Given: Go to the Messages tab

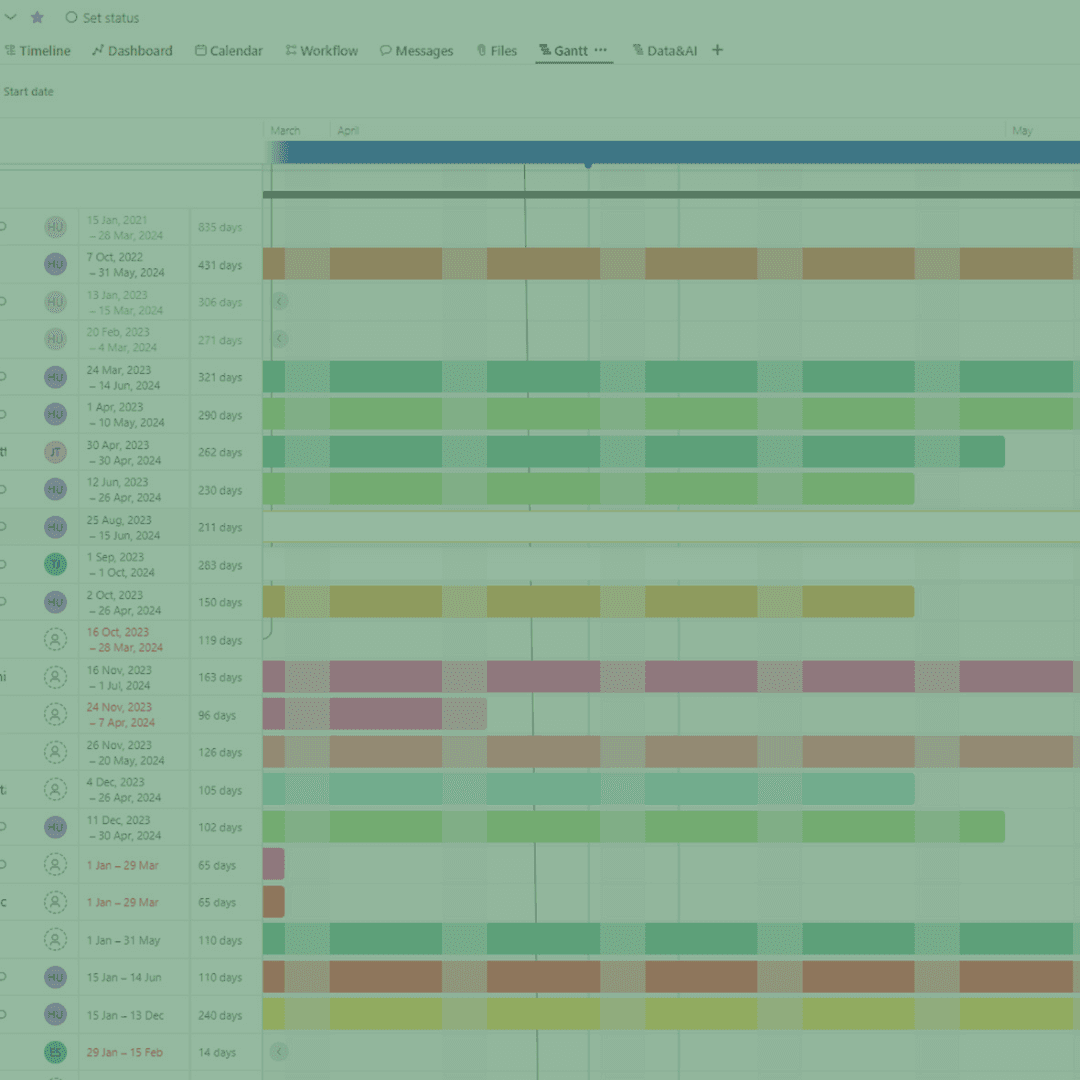Looking at the screenshot, I should (x=416, y=51).
